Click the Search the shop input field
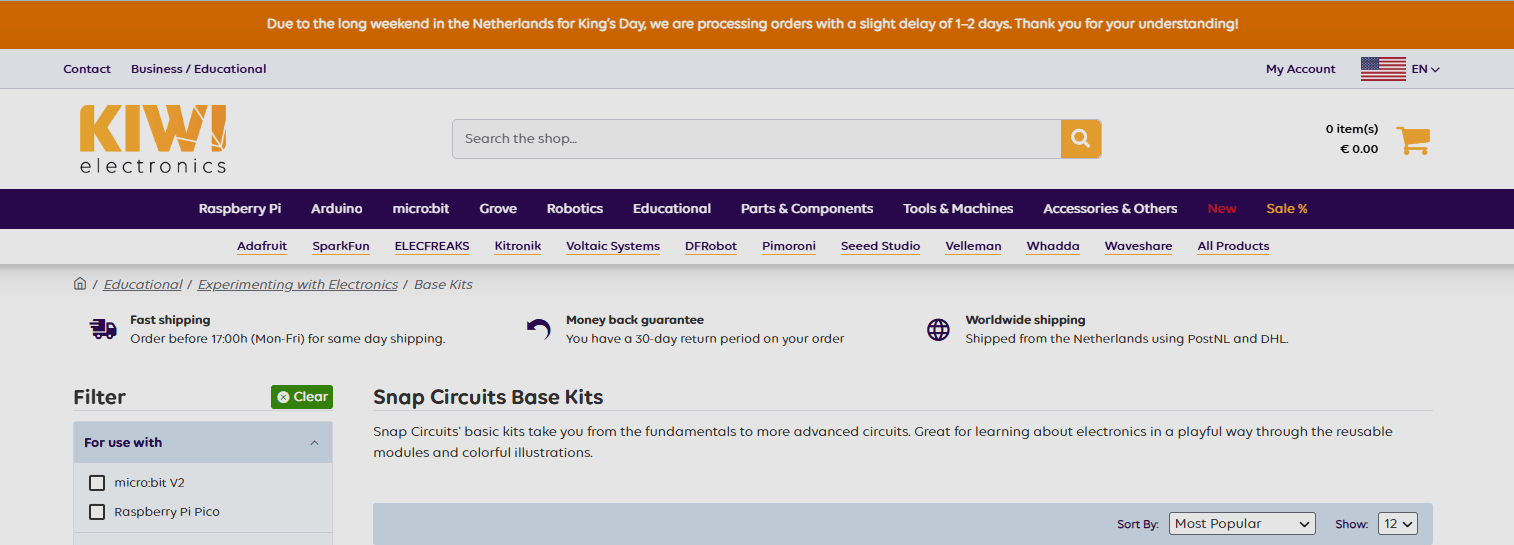 coord(756,139)
